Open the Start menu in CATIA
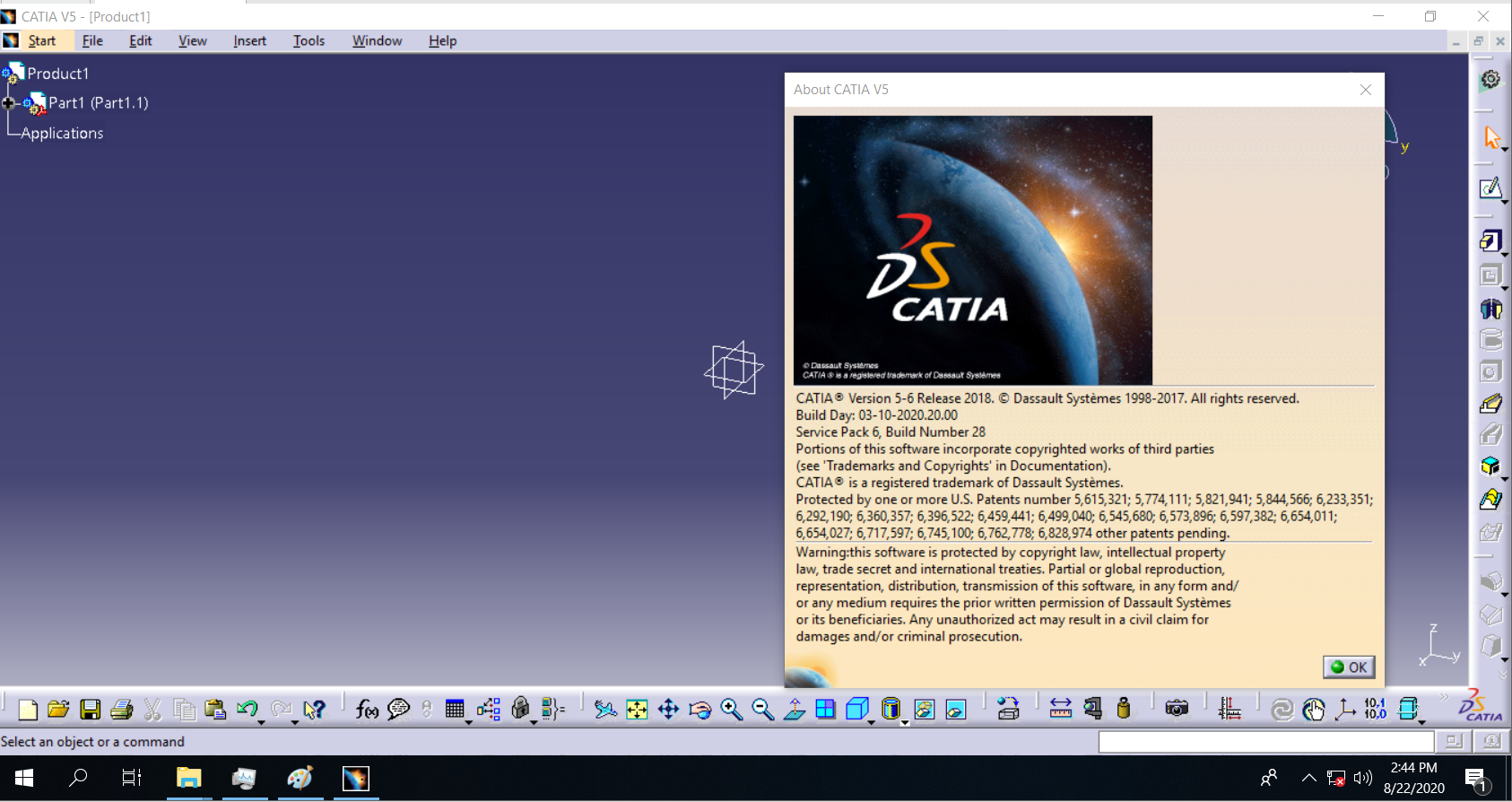This screenshot has width=1512, height=802. (41, 41)
